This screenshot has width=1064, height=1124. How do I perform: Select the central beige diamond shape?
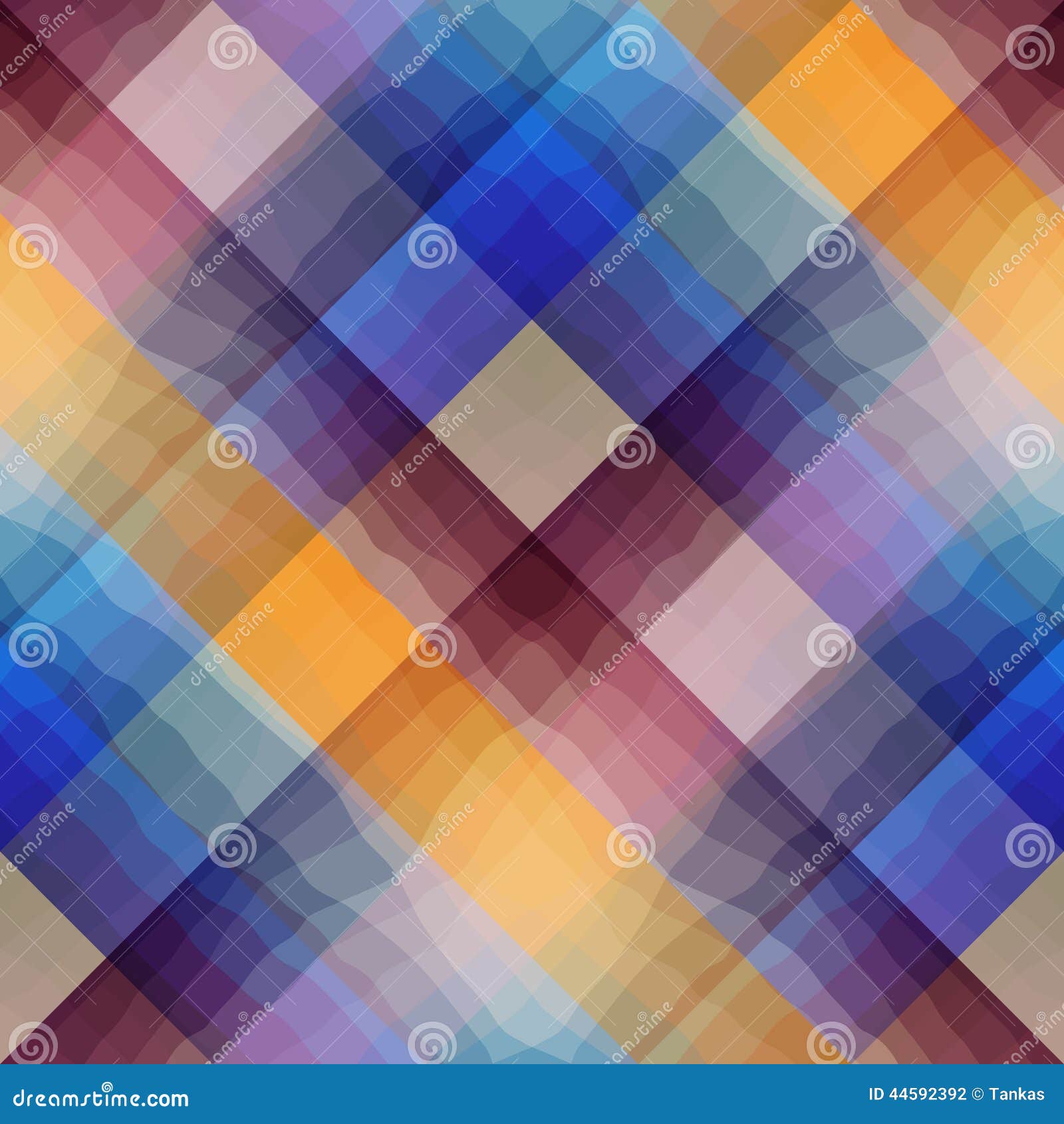(x=532, y=412)
